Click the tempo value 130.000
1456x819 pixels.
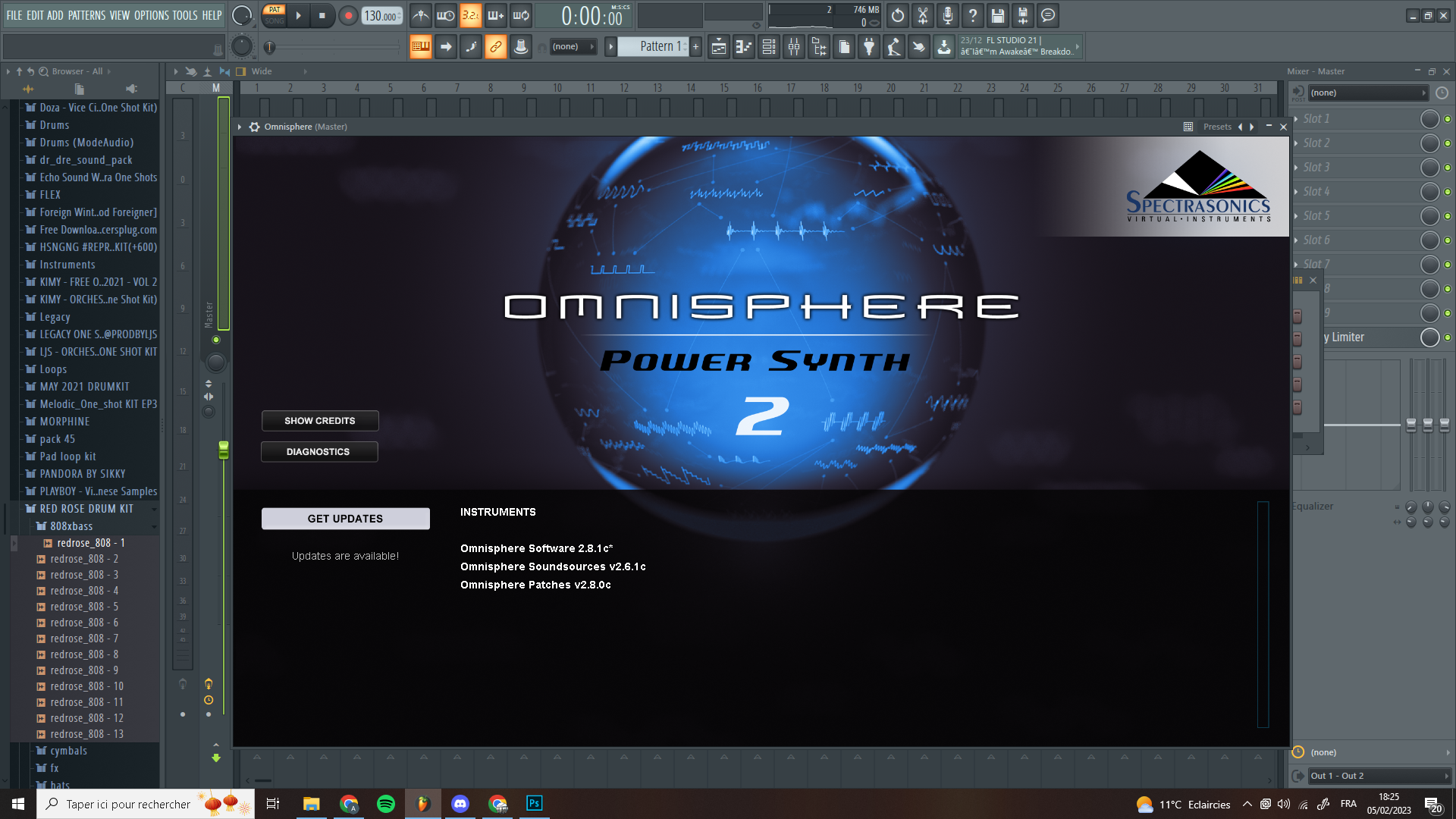pyautogui.click(x=381, y=15)
